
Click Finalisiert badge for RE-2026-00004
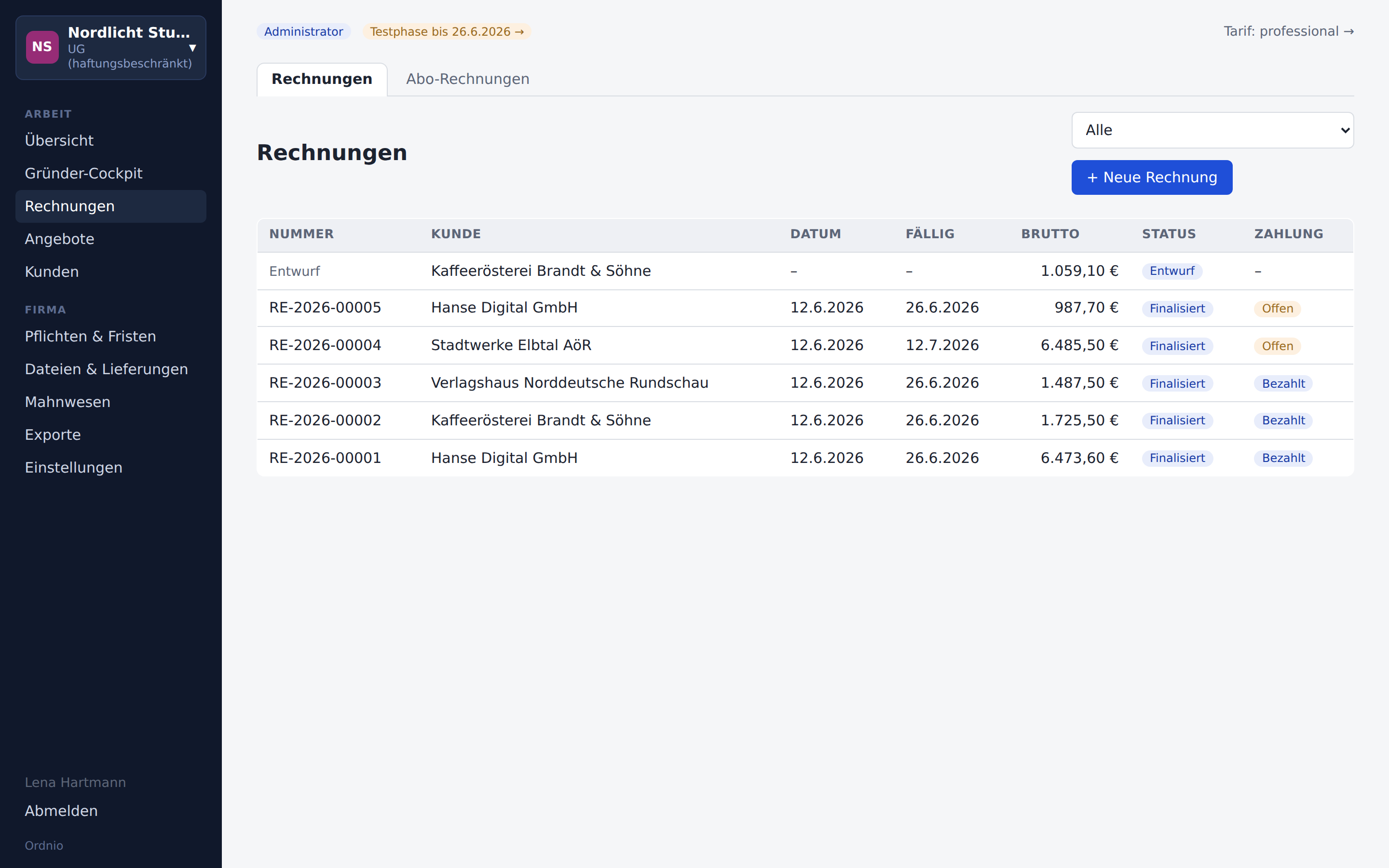[x=1177, y=346]
